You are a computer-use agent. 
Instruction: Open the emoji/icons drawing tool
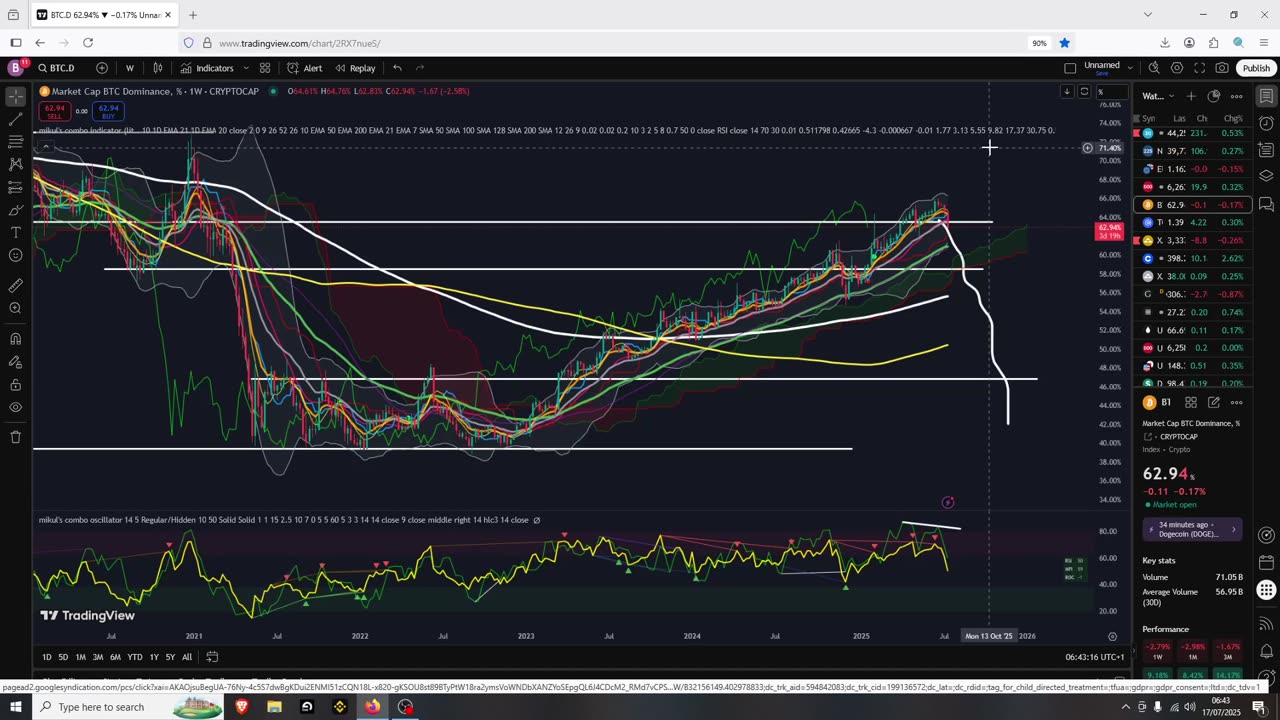(x=15, y=255)
